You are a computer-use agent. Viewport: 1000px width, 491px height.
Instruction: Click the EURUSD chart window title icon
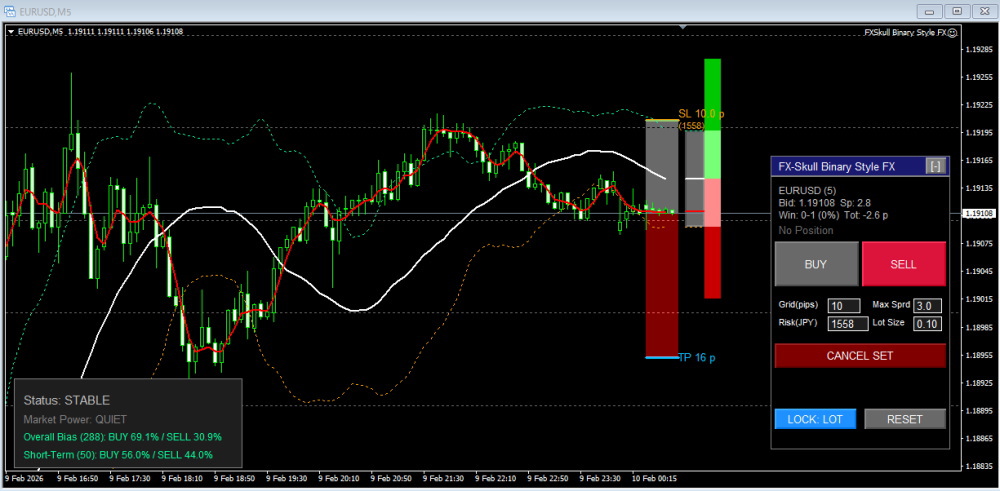point(11,11)
